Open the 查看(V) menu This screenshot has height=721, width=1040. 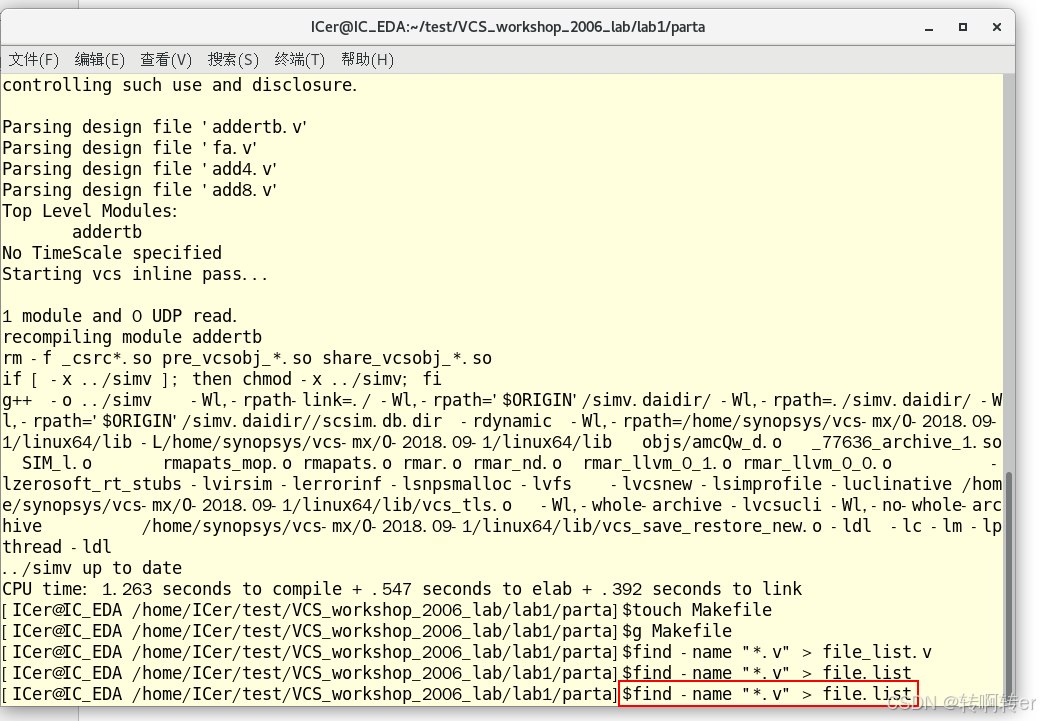pyautogui.click(x=166, y=59)
